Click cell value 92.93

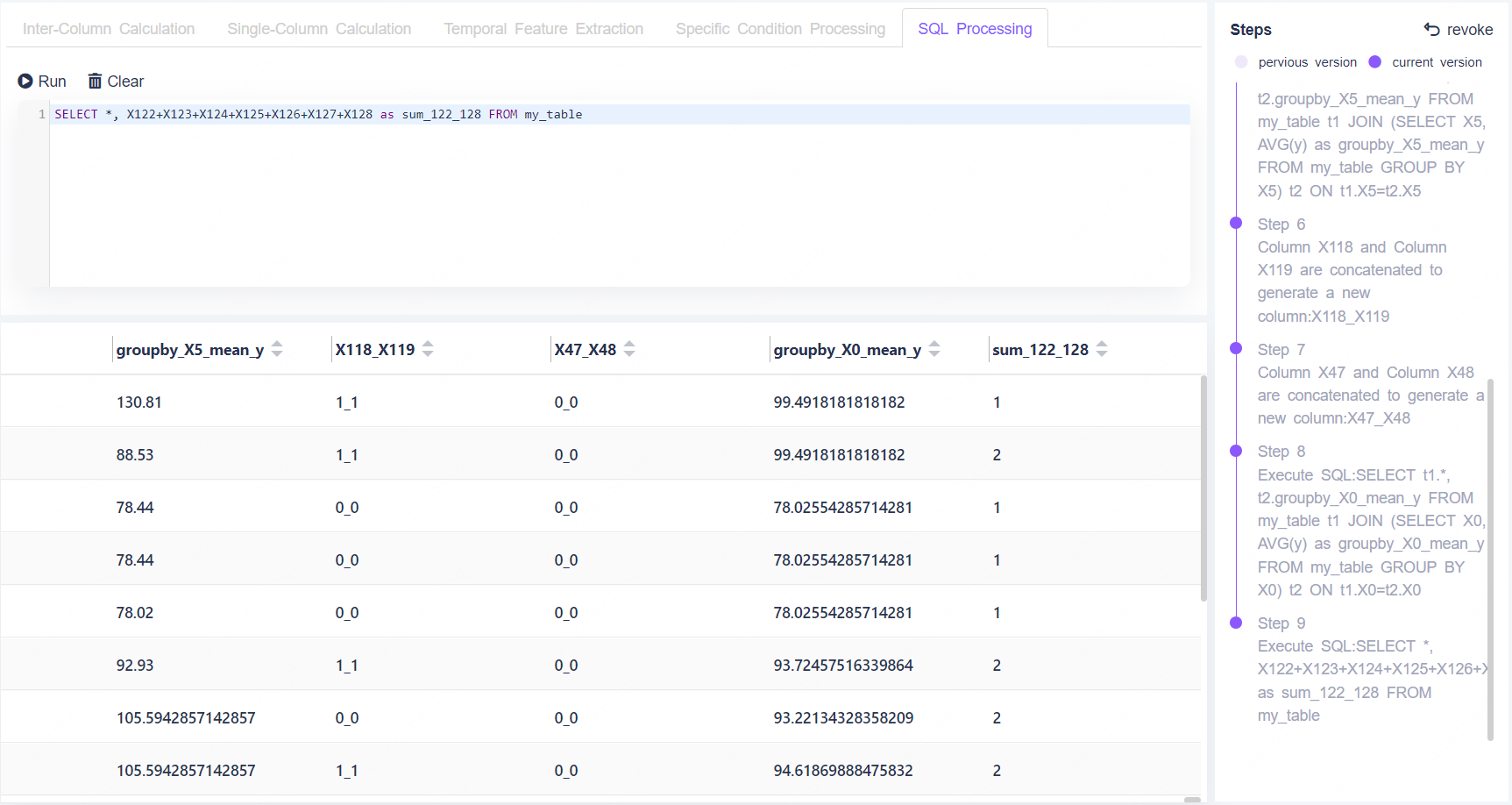coord(135,666)
